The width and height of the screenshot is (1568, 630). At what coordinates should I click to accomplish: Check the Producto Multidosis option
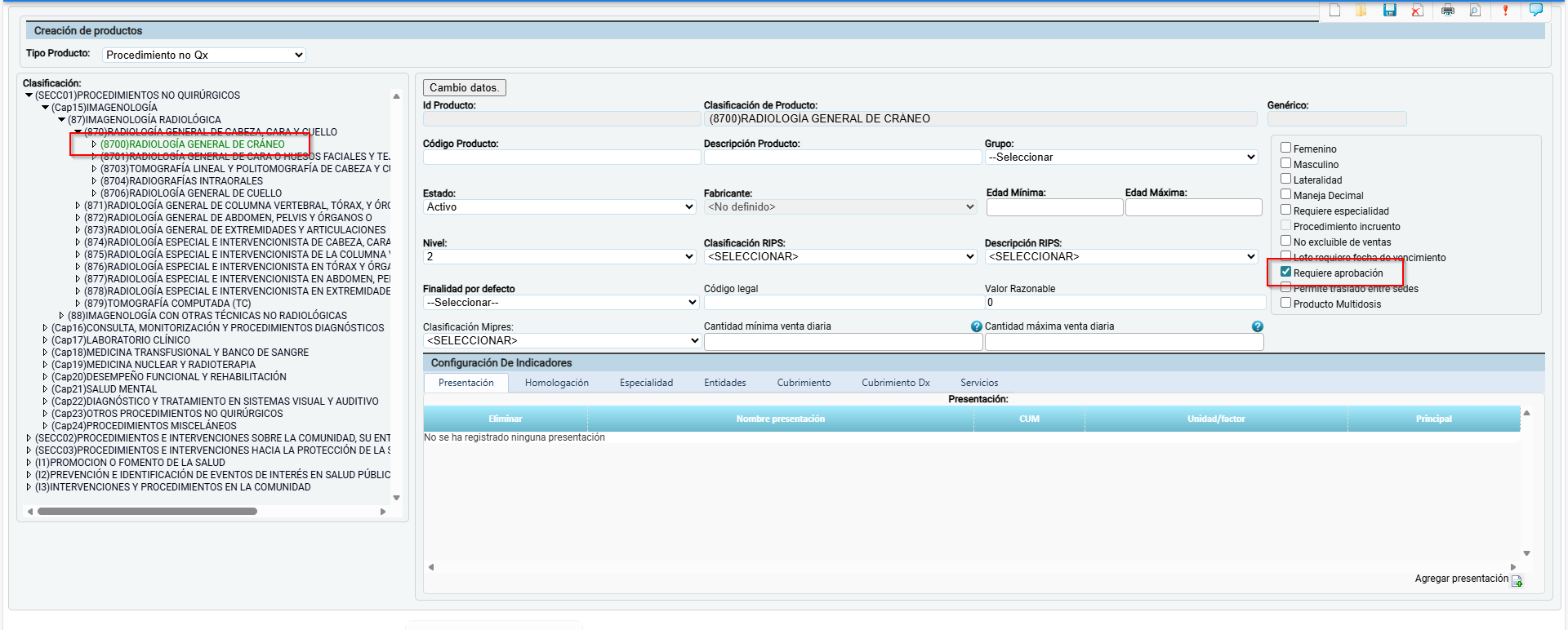click(x=1286, y=303)
